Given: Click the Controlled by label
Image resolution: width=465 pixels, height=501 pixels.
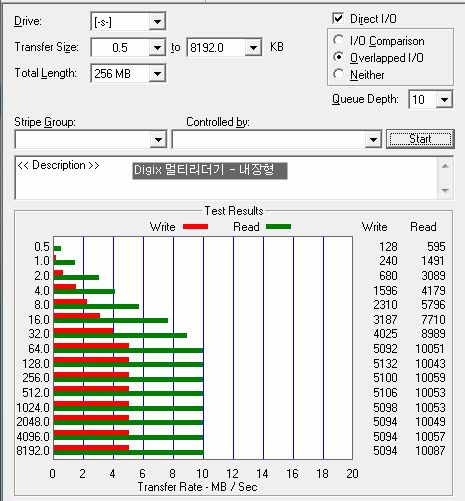Looking at the screenshot, I should click(x=218, y=122).
